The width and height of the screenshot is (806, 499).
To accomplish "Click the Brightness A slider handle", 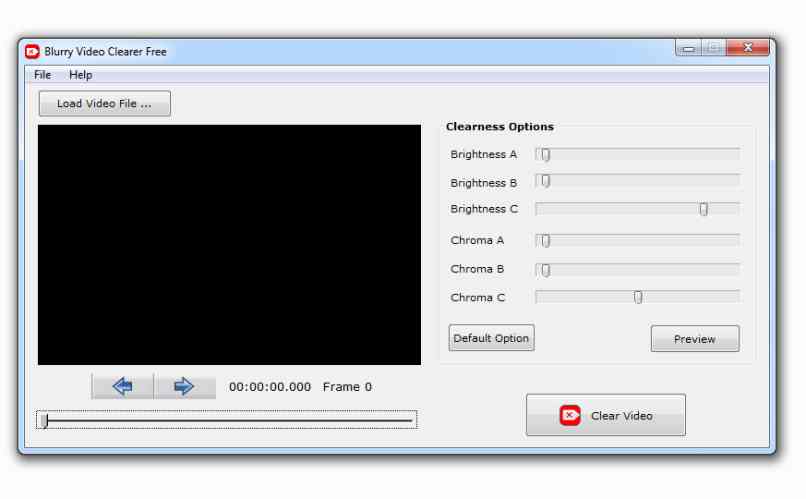I will click(546, 155).
